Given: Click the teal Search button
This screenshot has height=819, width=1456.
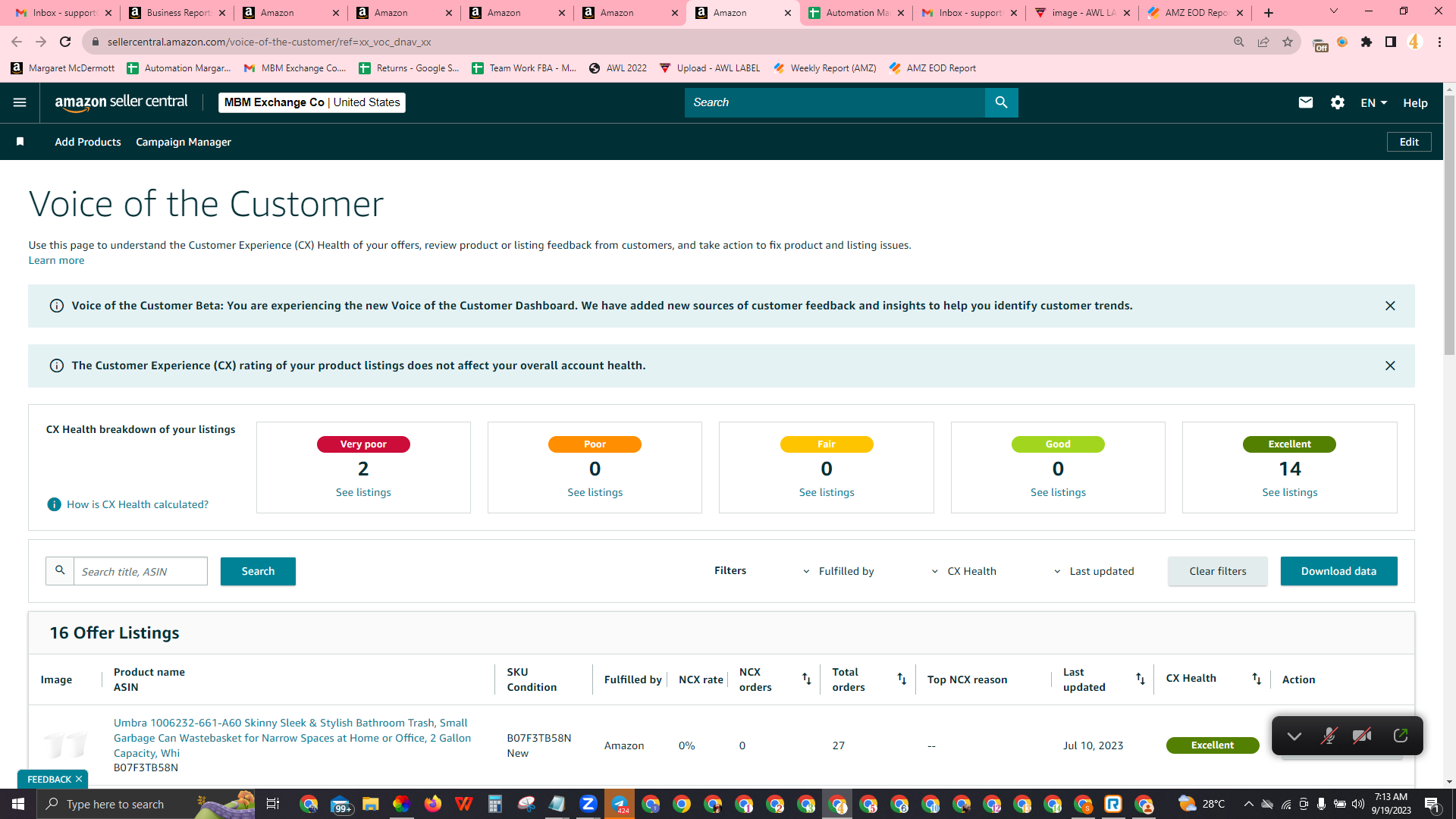Looking at the screenshot, I should (258, 571).
